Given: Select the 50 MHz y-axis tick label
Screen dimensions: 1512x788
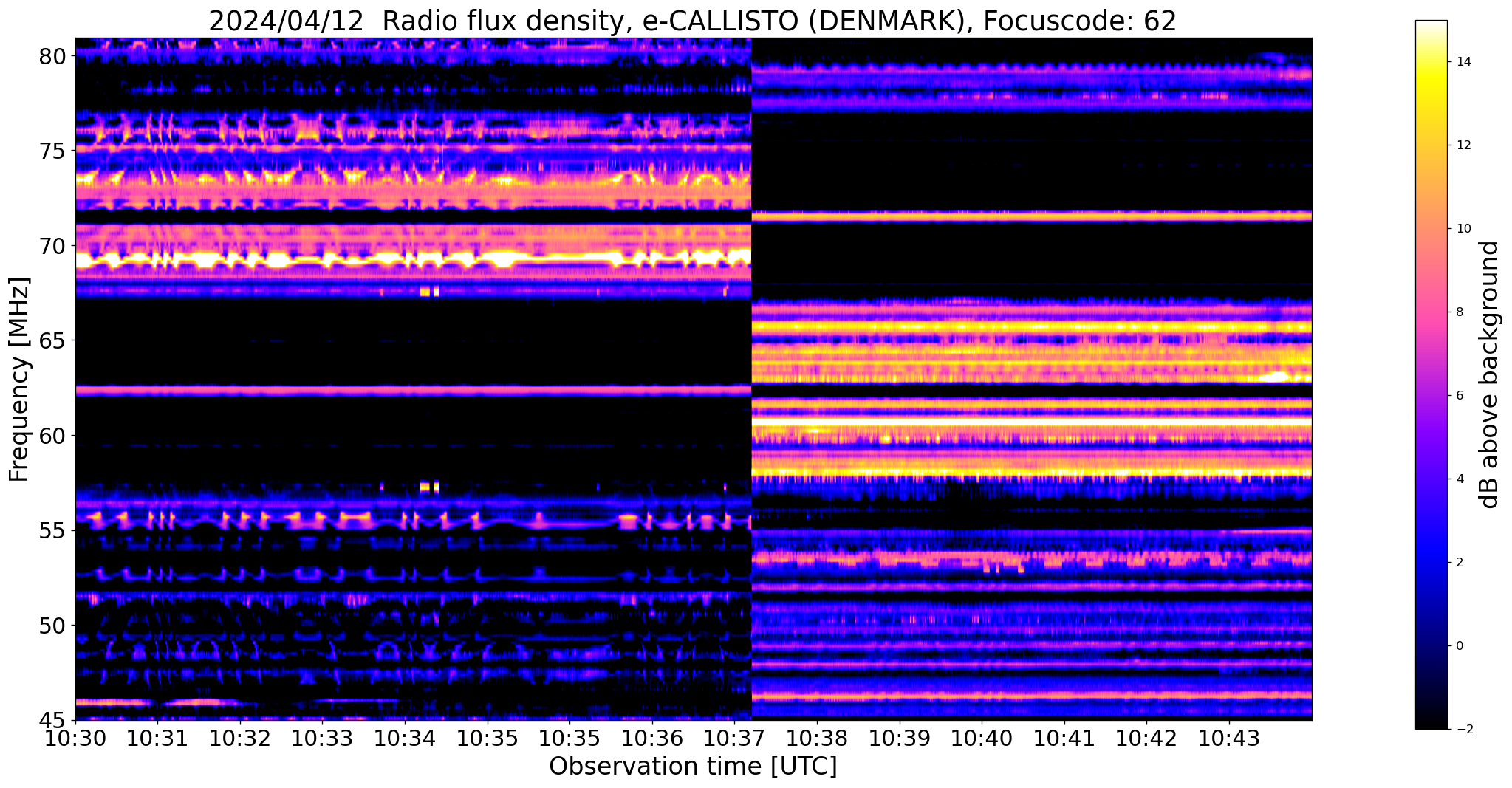Looking at the screenshot, I should (x=52, y=626).
